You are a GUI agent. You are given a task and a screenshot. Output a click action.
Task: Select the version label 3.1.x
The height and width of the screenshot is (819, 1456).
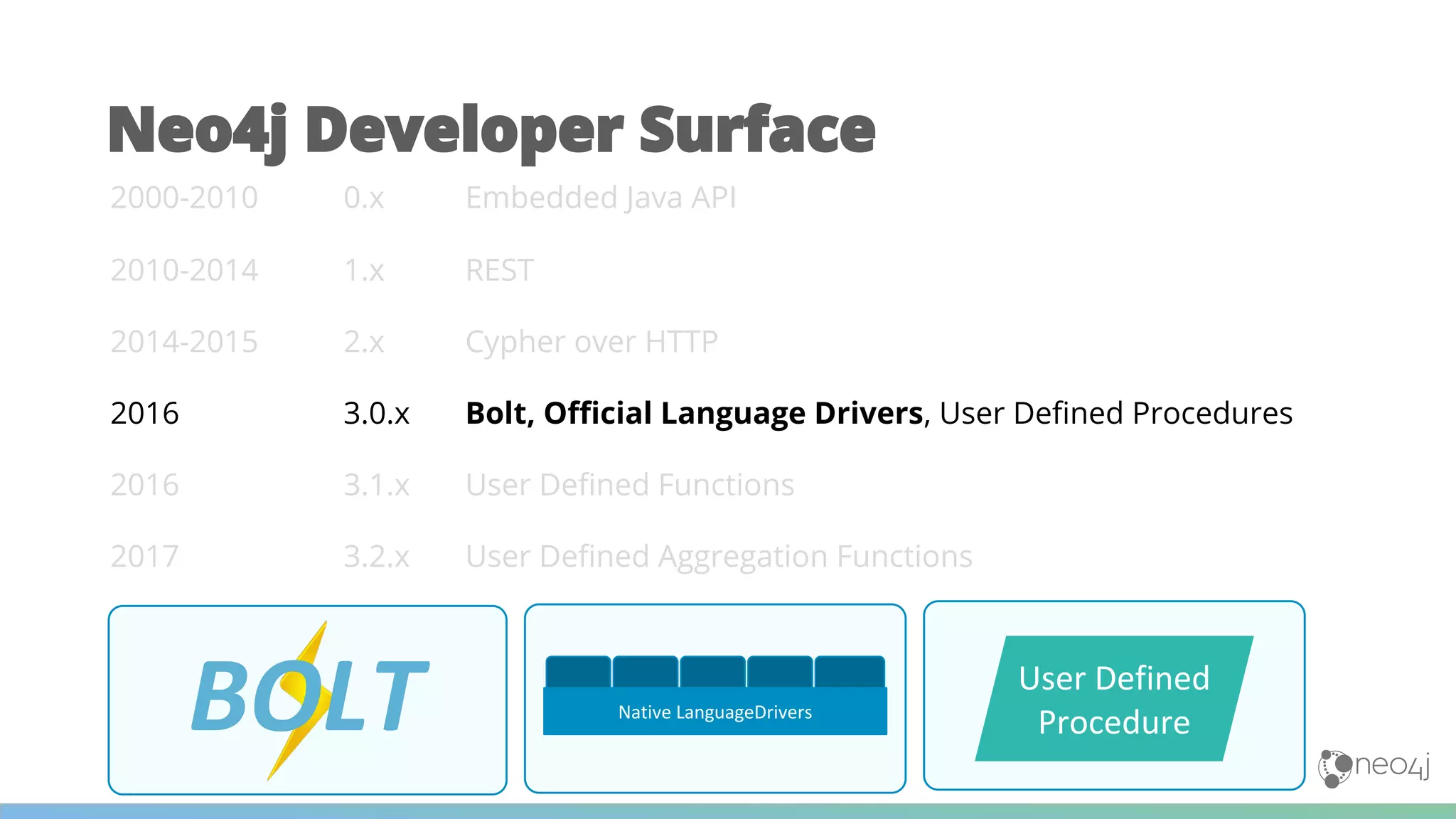click(x=377, y=486)
